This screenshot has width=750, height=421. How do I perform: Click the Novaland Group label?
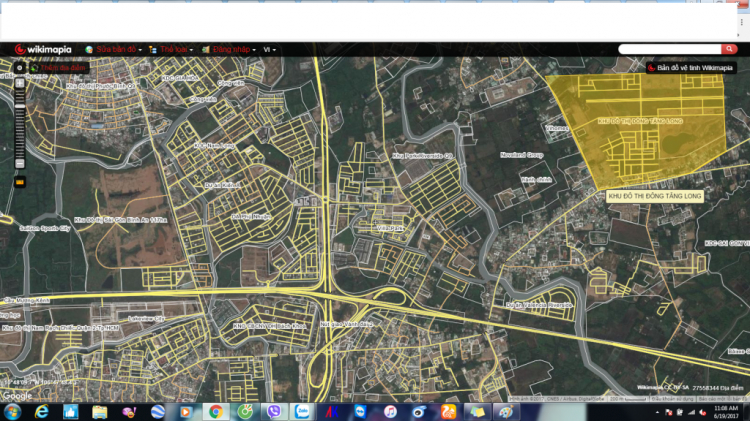pyautogui.click(x=521, y=155)
